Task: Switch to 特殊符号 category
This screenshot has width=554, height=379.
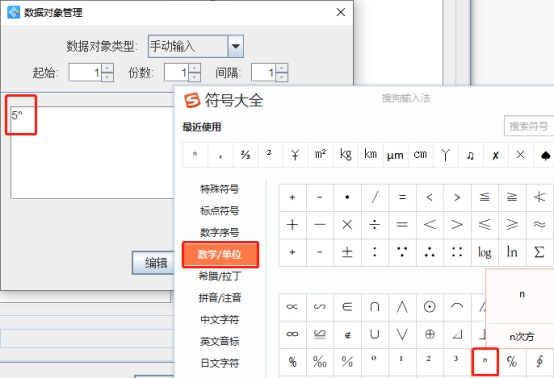Action: coord(219,189)
